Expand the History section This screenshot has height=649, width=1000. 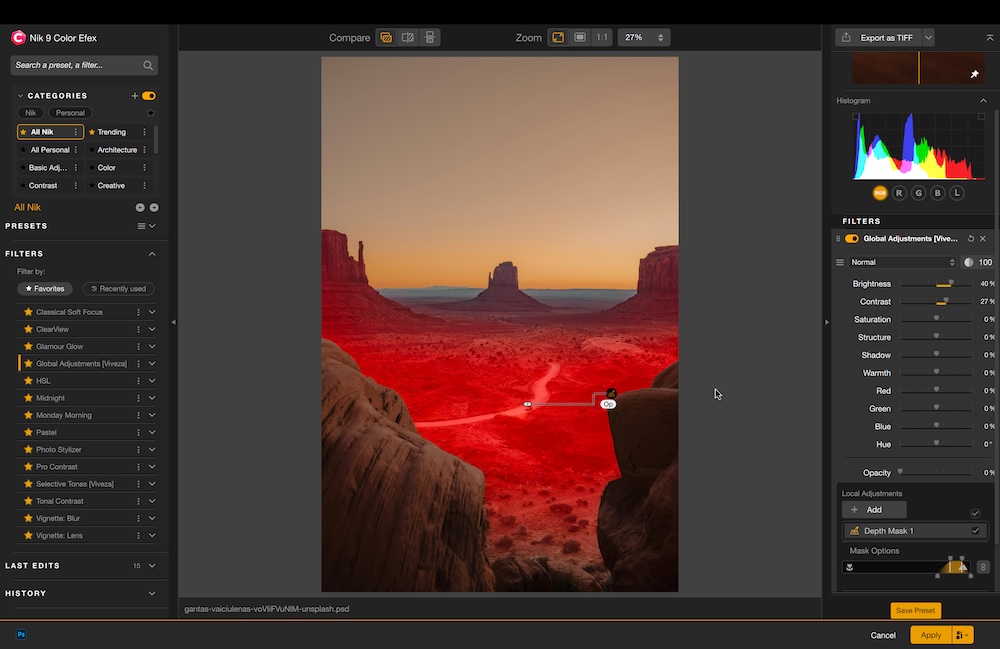click(x=152, y=593)
